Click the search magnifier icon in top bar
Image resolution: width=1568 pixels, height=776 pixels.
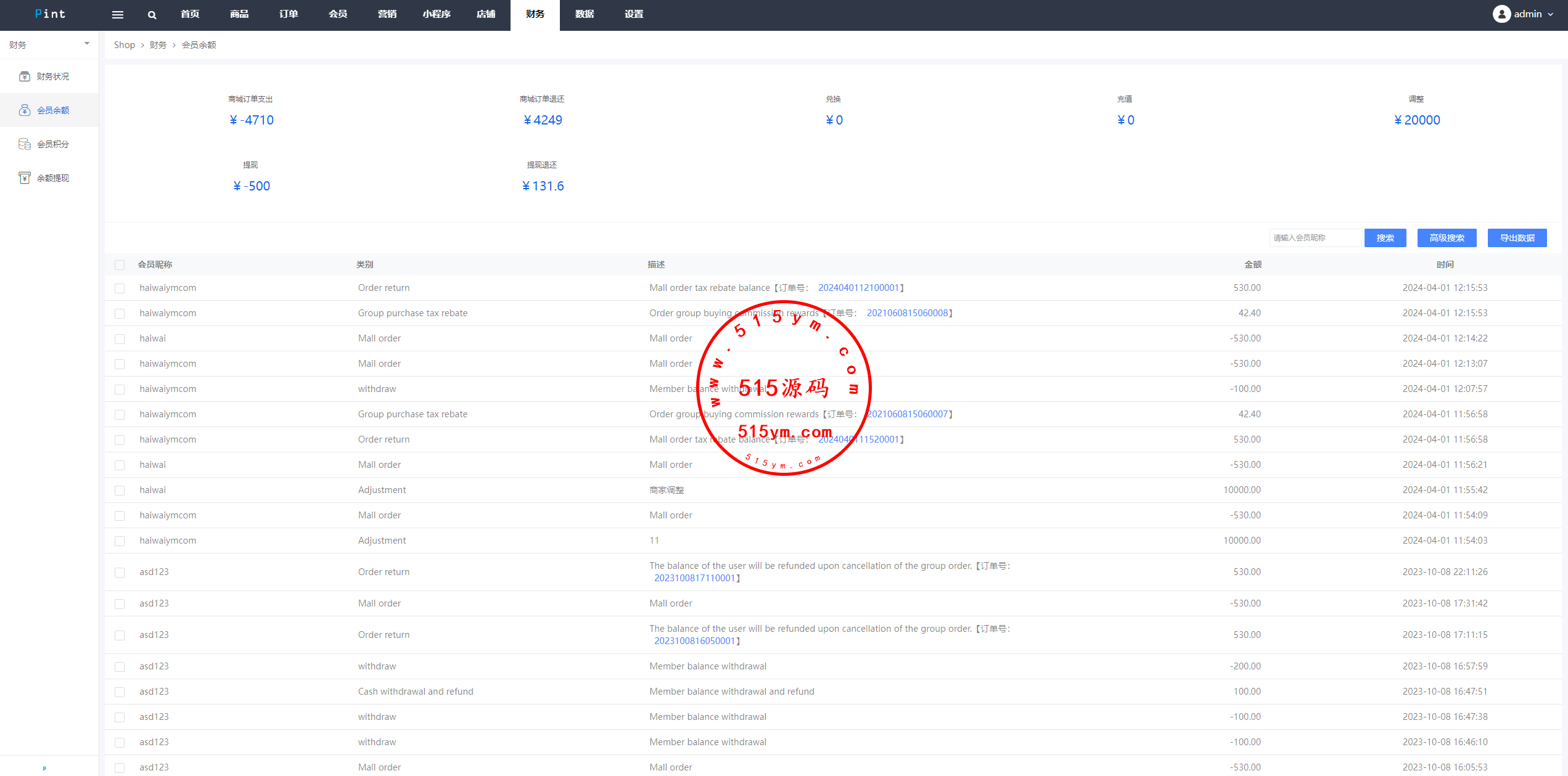point(152,15)
